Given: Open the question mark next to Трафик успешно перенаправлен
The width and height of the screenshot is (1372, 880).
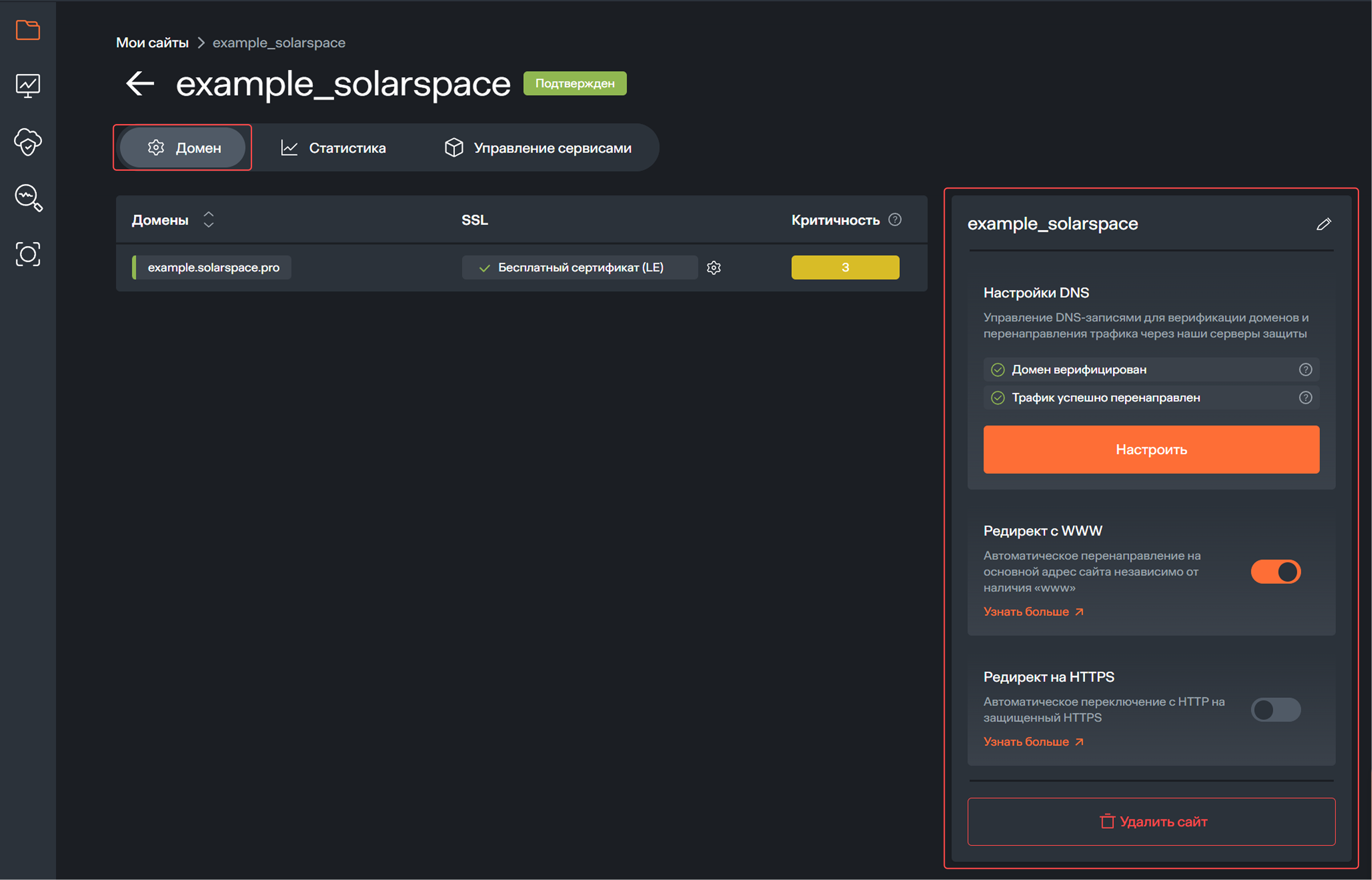Looking at the screenshot, I should [x=1306, y=397].
